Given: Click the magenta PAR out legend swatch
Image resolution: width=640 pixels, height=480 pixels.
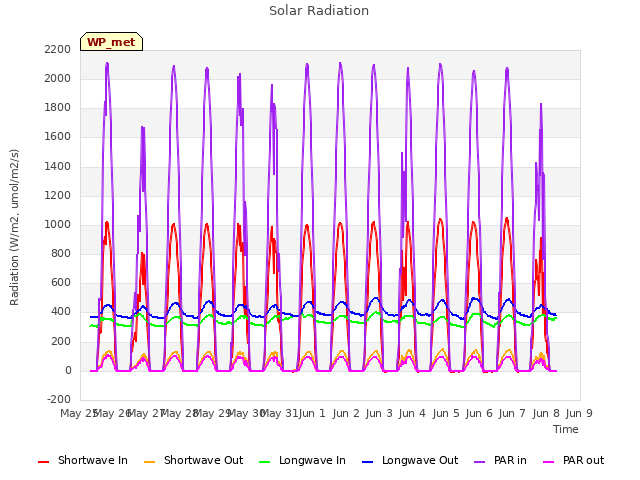Looking at the screenshot, I should 549,462.
